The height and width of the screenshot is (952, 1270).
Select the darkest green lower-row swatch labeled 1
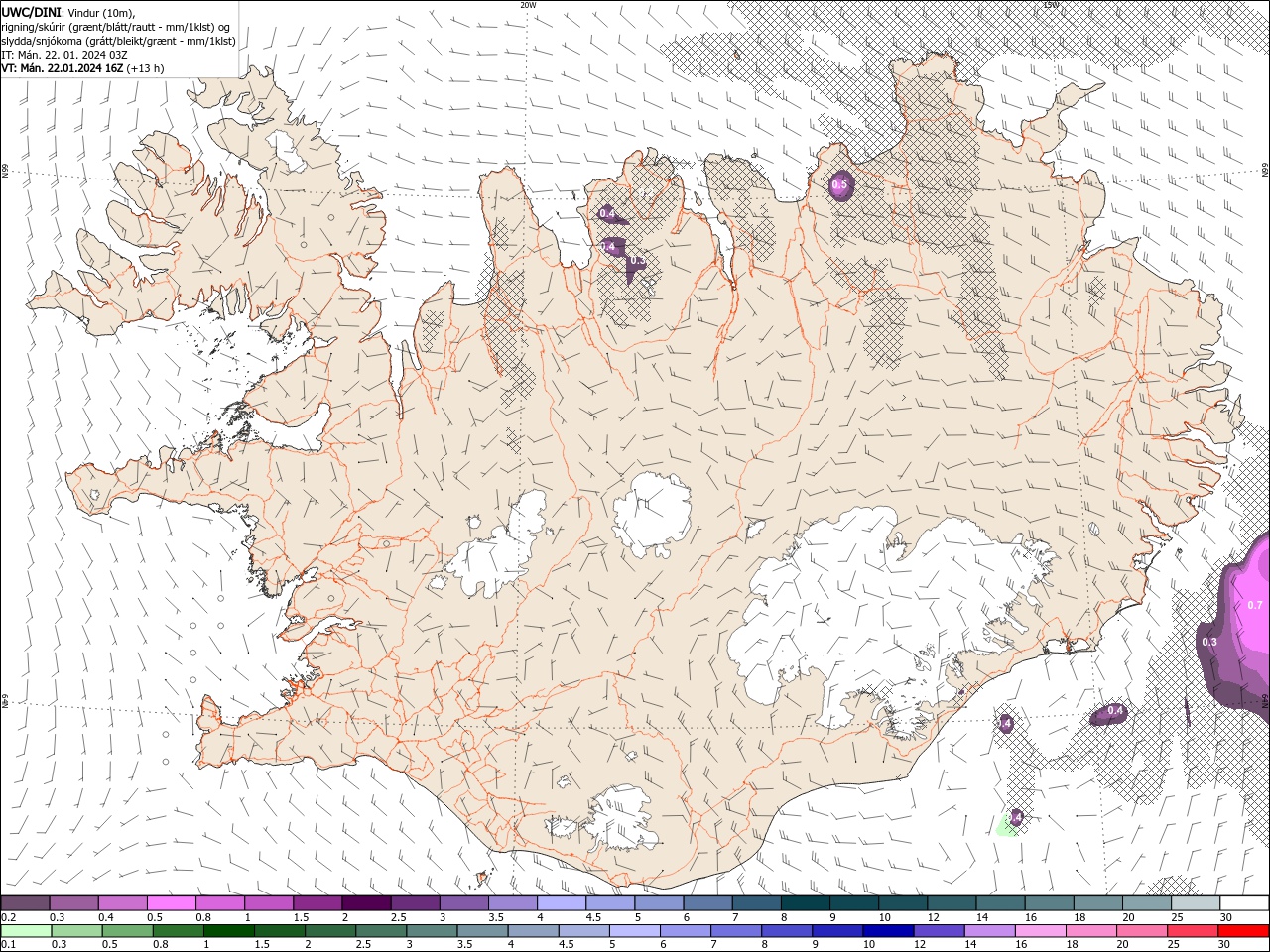[228, 931]
